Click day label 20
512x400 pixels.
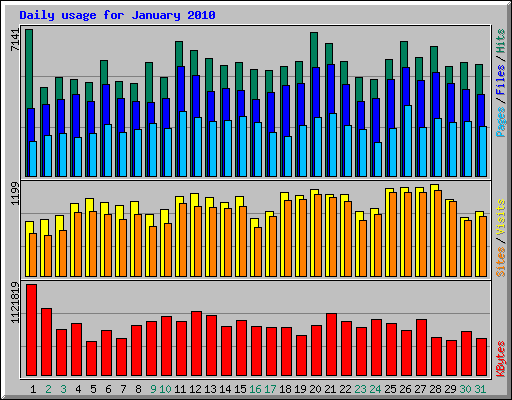[315, 389]
